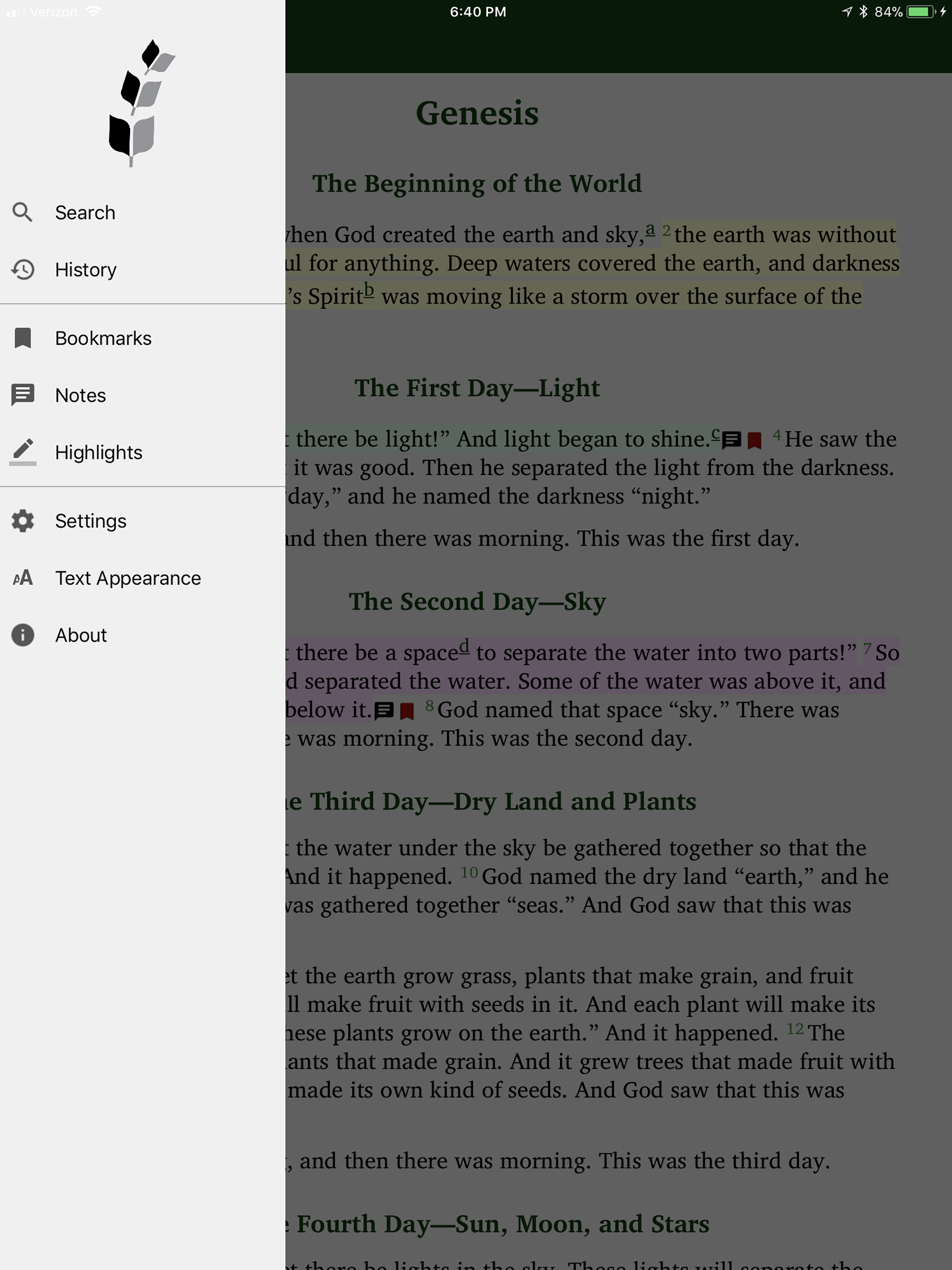Open footnote b after "Spirit"
Screen dimensions: 952x1270
point(369,291)
